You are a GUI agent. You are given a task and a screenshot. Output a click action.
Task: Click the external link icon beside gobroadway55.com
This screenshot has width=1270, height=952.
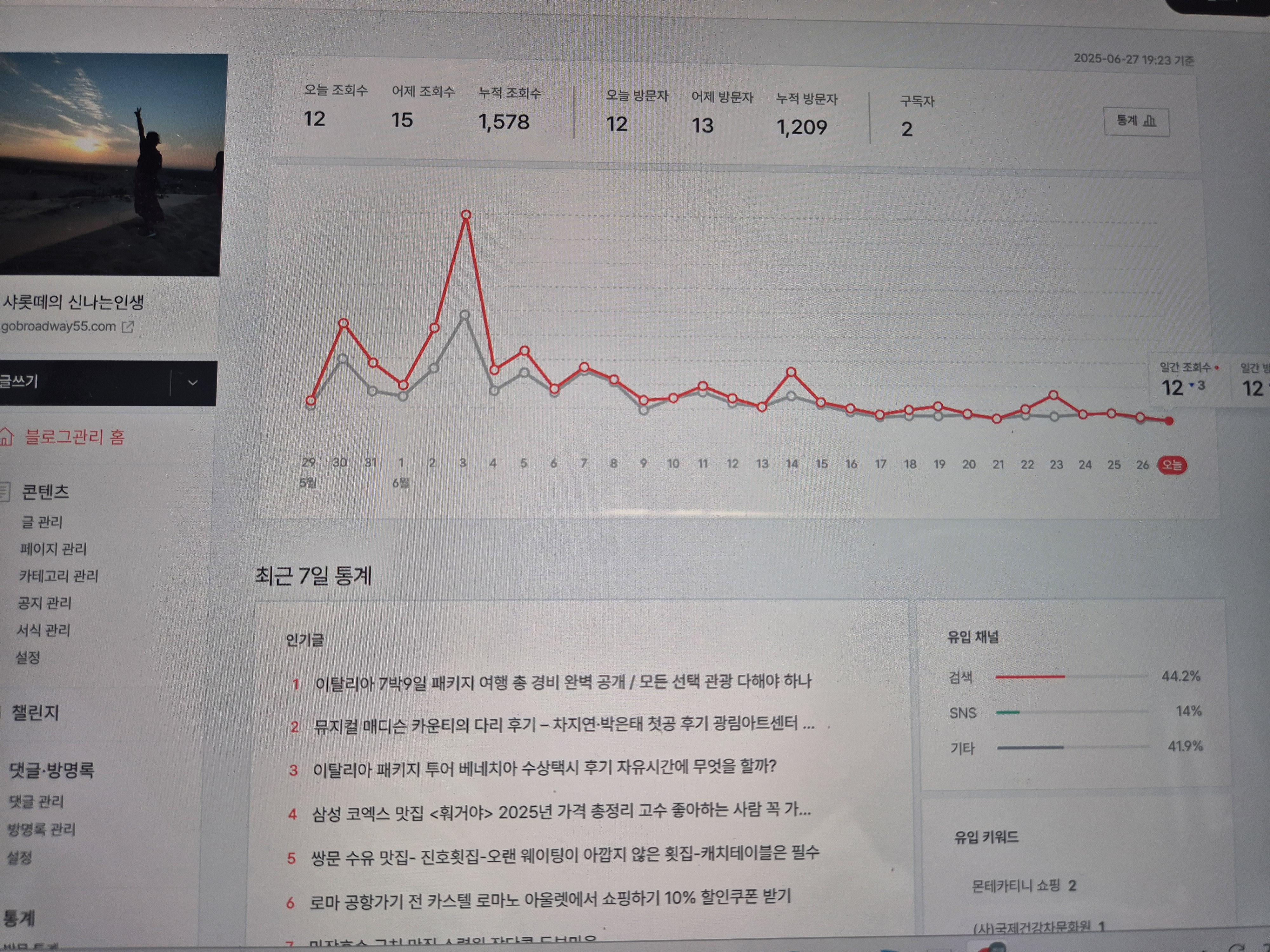(x=127, y=327)
